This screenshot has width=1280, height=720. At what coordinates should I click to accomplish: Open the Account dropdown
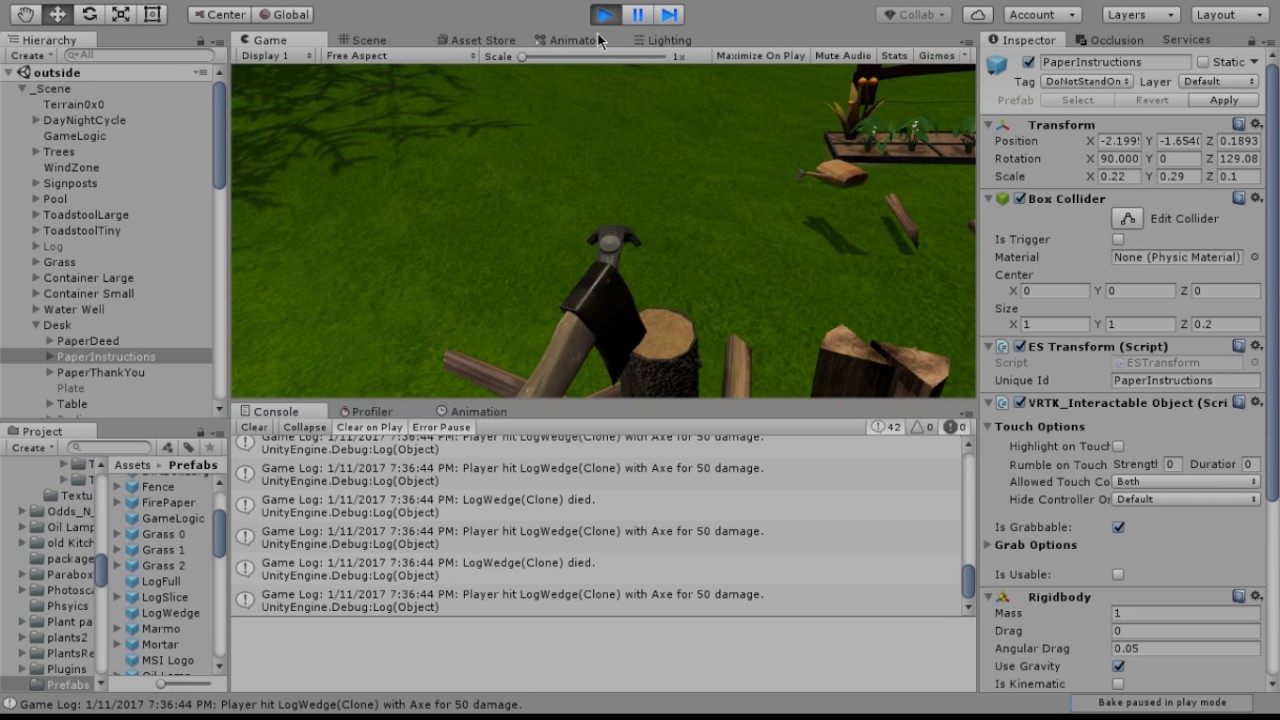click(1042, 15)
